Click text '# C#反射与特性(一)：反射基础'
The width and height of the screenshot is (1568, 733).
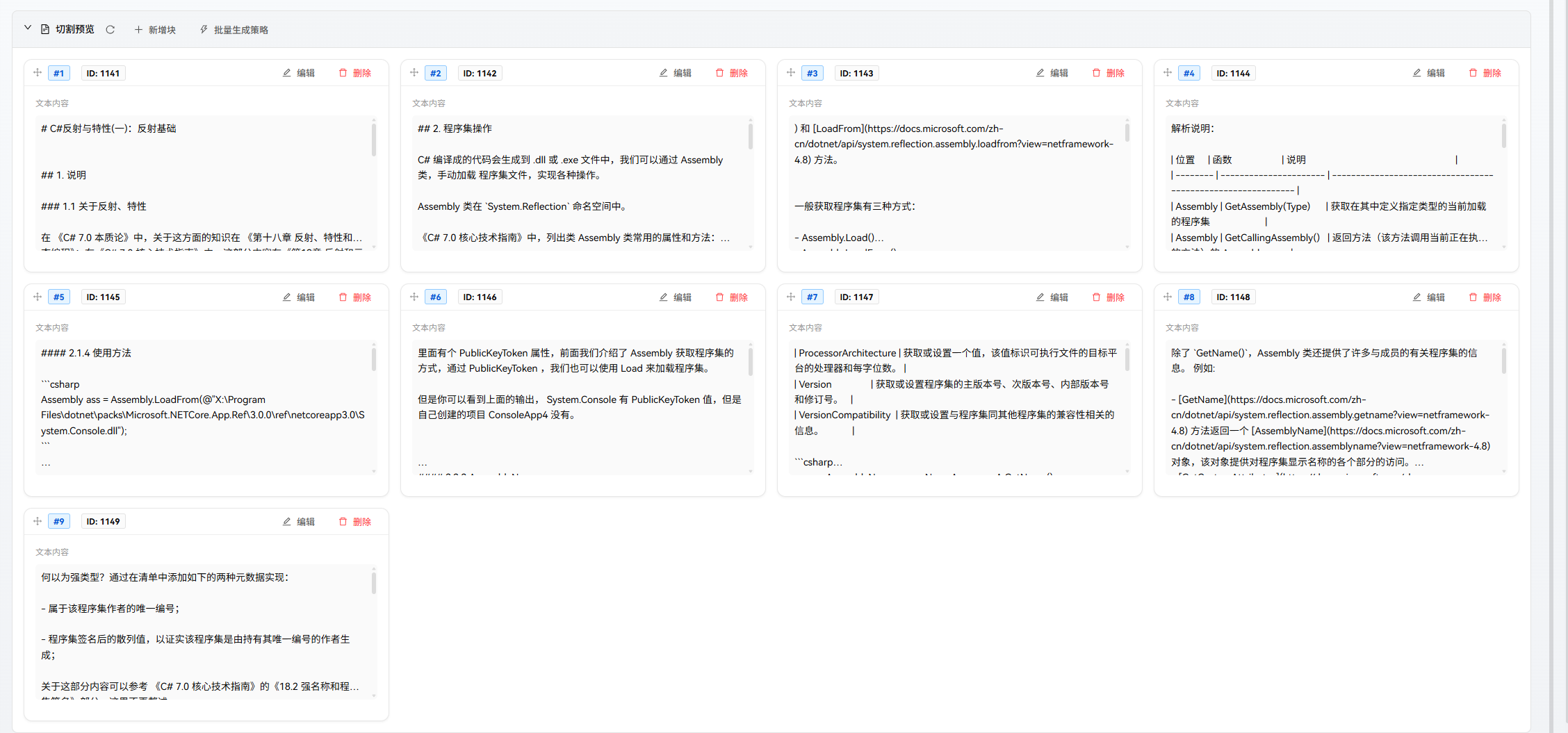tap(108, 129)
